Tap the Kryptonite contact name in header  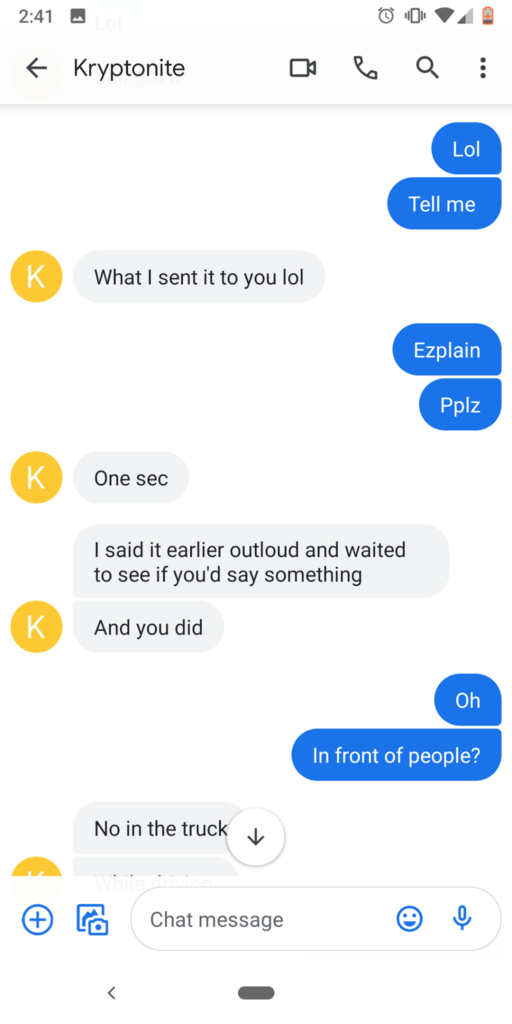pos(129,67)
